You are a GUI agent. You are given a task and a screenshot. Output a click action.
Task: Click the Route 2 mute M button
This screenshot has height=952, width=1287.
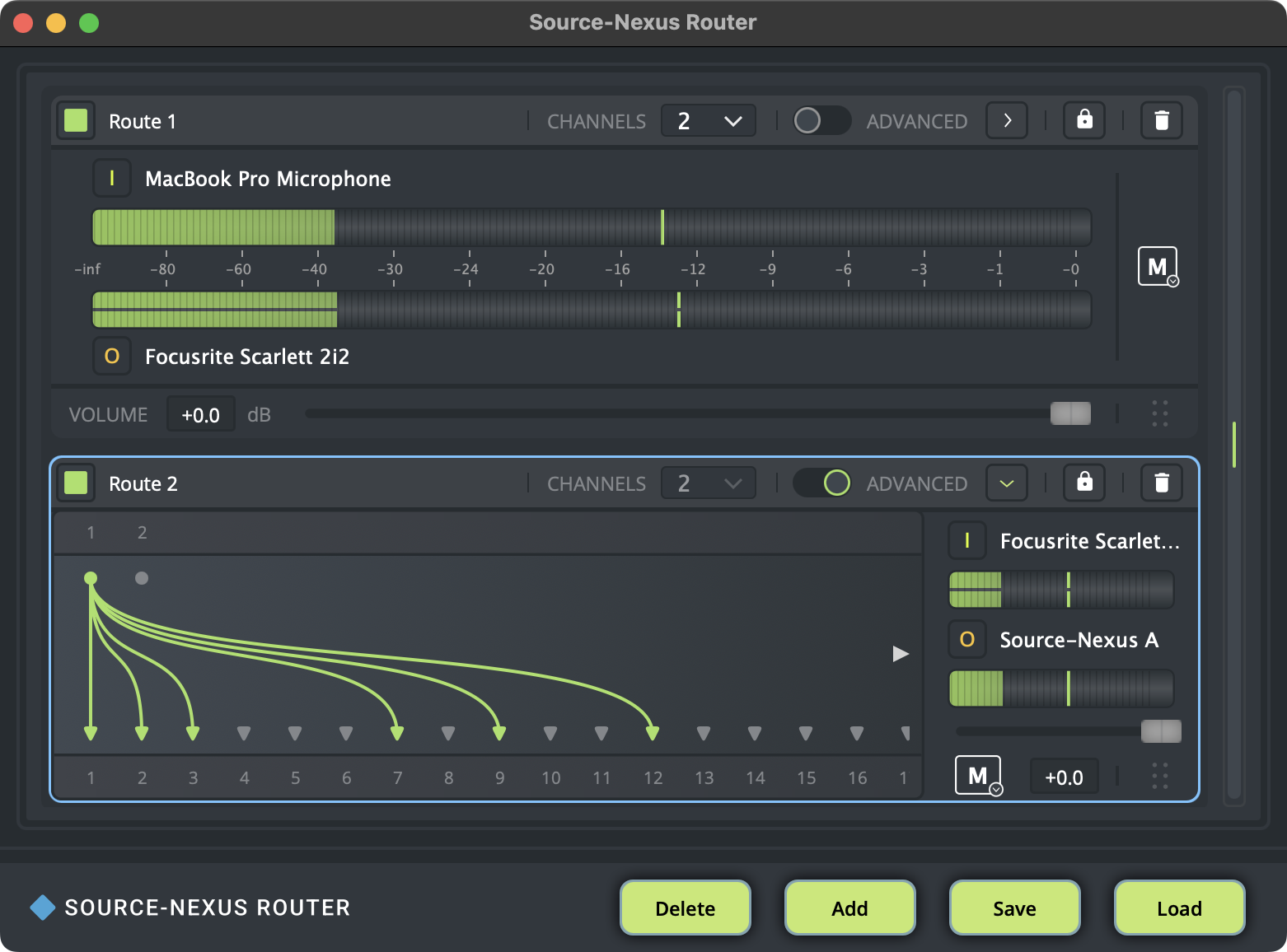pos(978,776)
